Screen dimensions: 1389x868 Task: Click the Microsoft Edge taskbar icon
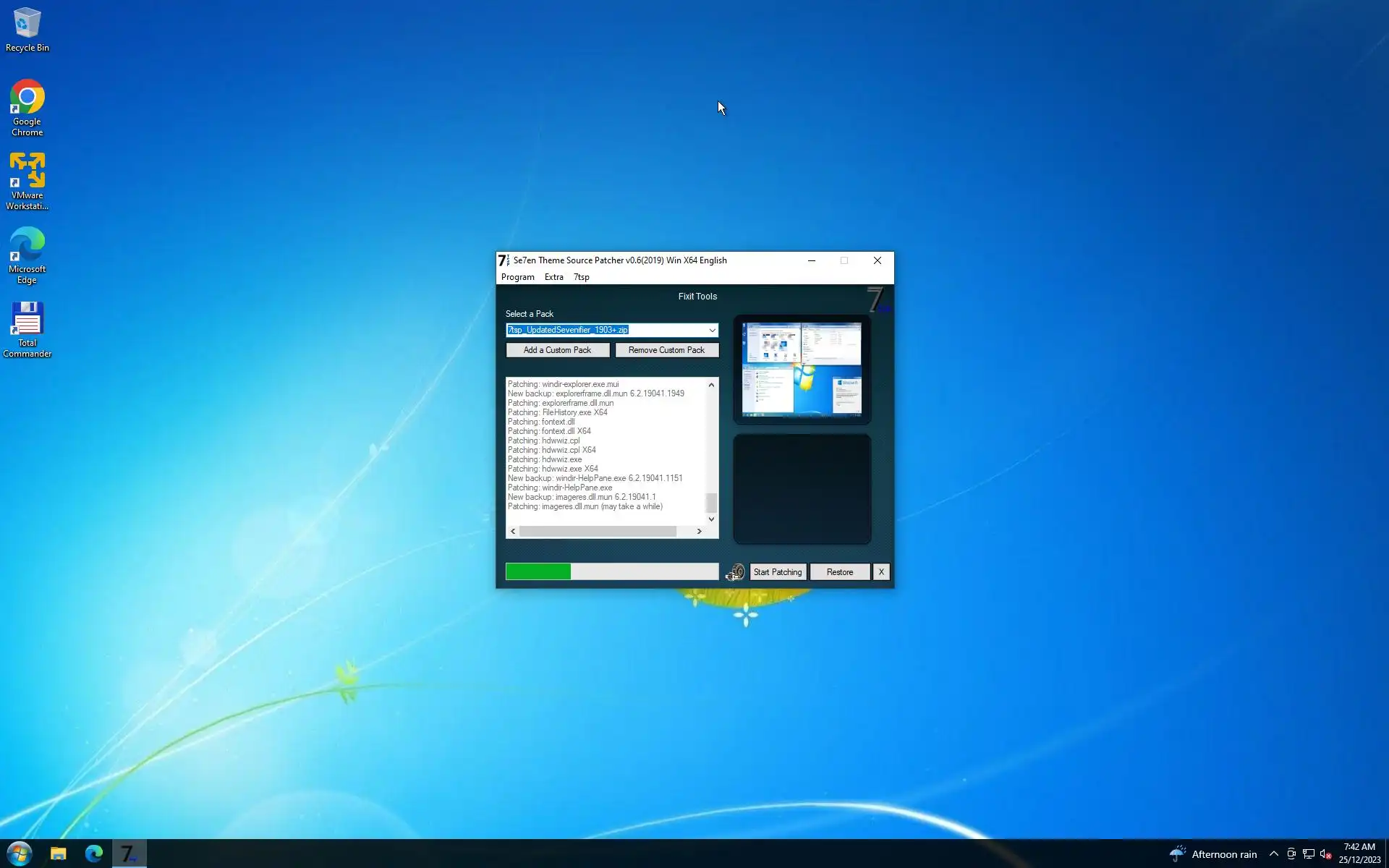tap(94, 854)
